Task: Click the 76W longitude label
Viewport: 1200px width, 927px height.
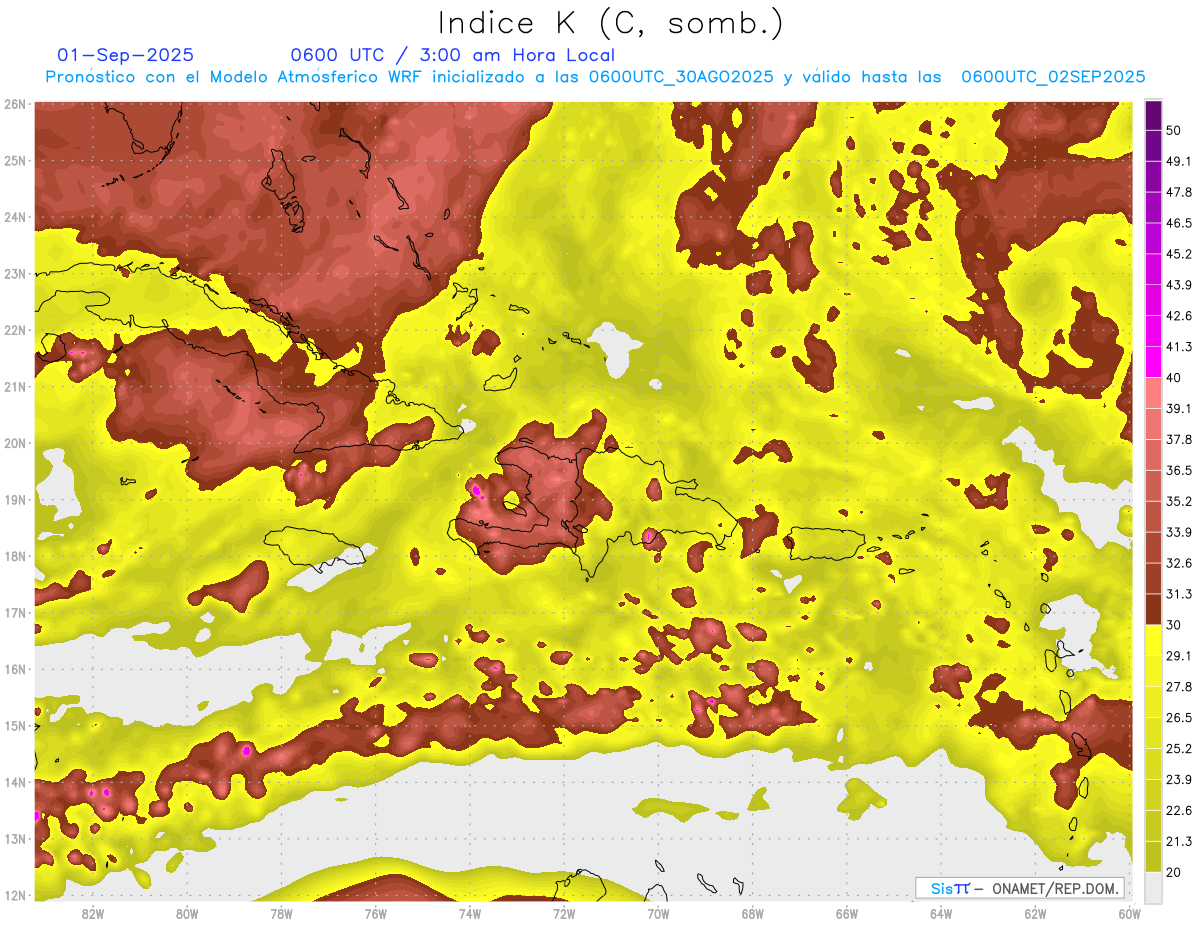Action: pyautogui.click(x=375, y=913)
